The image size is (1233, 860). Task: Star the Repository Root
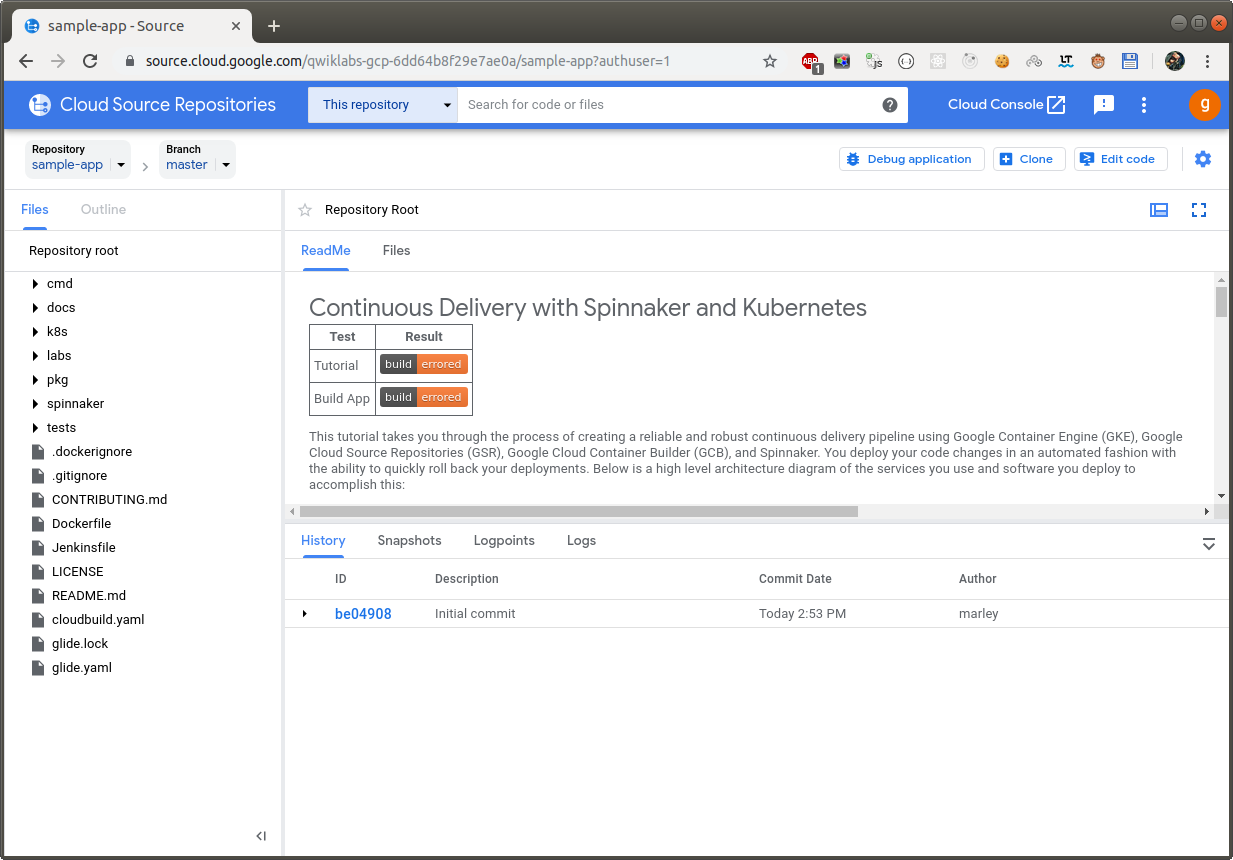(x=305, y=210)
